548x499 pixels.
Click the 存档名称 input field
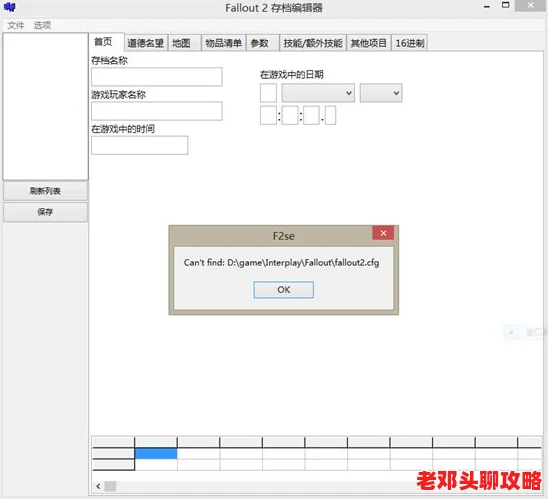tap(157, 77)
